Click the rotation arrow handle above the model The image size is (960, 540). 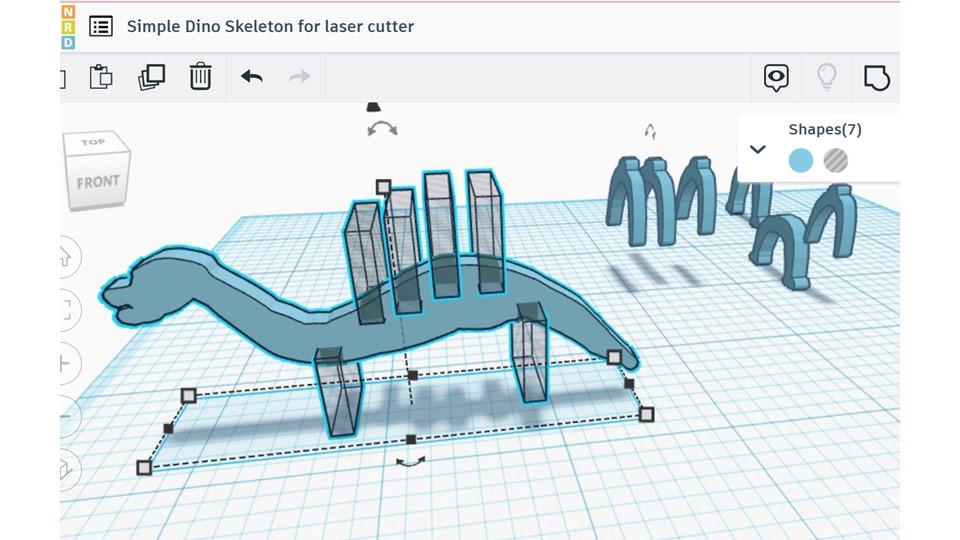coord(382,129)
